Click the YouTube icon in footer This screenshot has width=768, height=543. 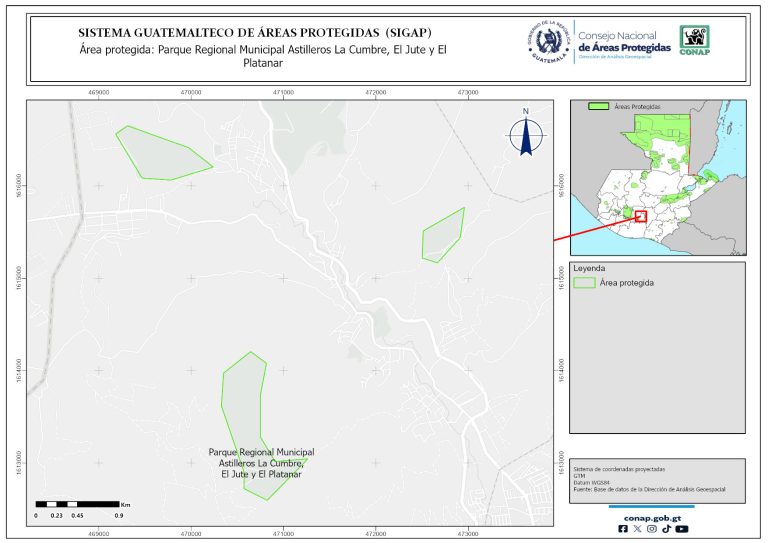click(681, 529)
